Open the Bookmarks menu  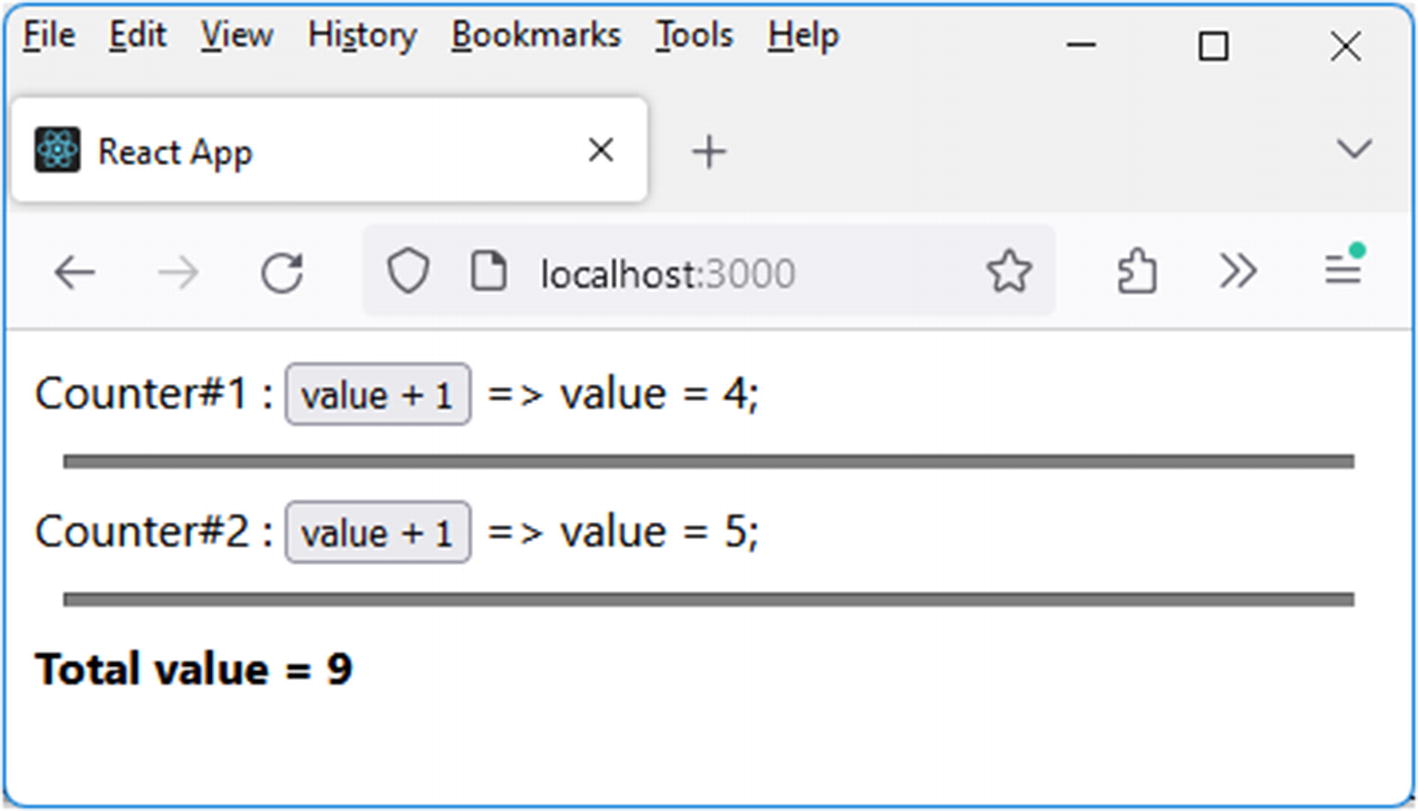pyautogui.click(x=536, y=36)
